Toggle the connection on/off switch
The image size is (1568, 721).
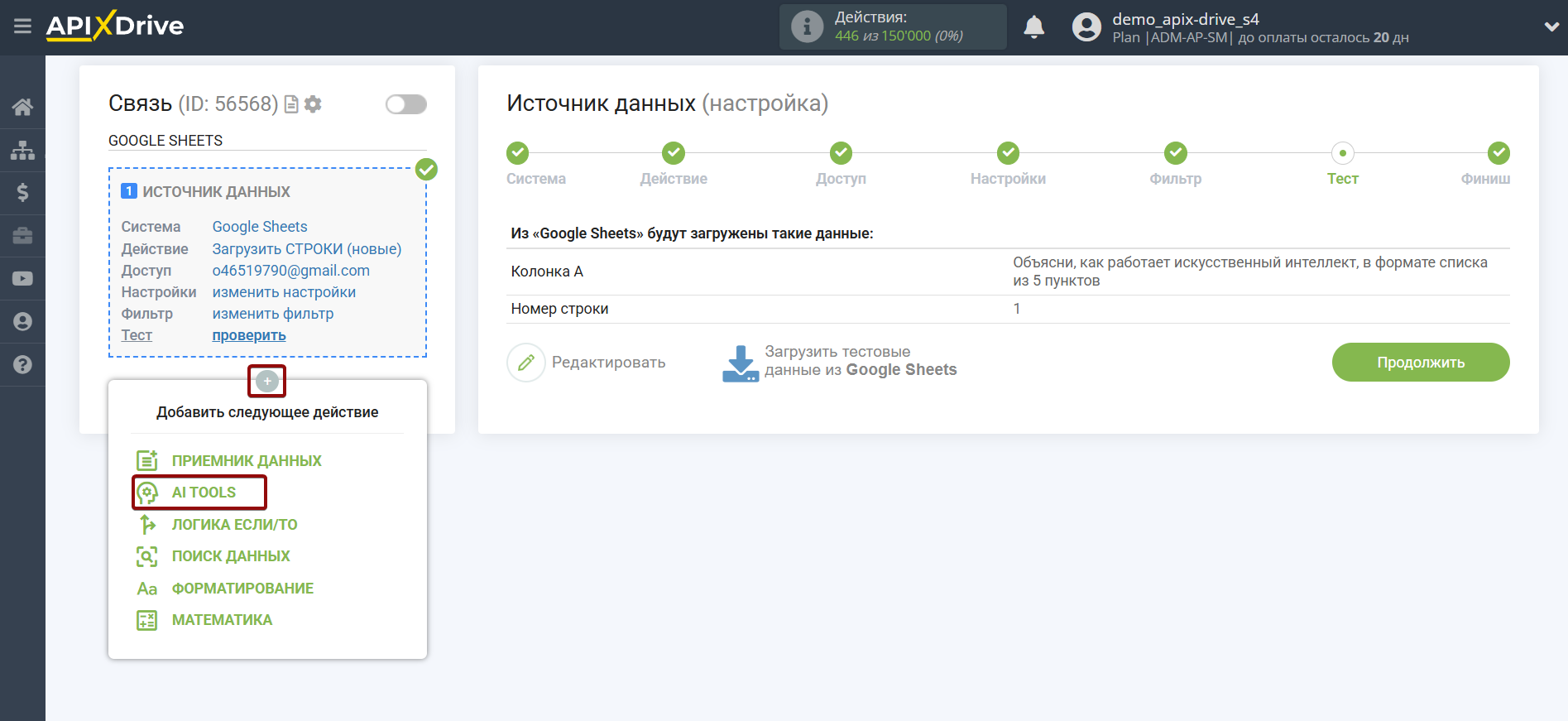point(405,104)
